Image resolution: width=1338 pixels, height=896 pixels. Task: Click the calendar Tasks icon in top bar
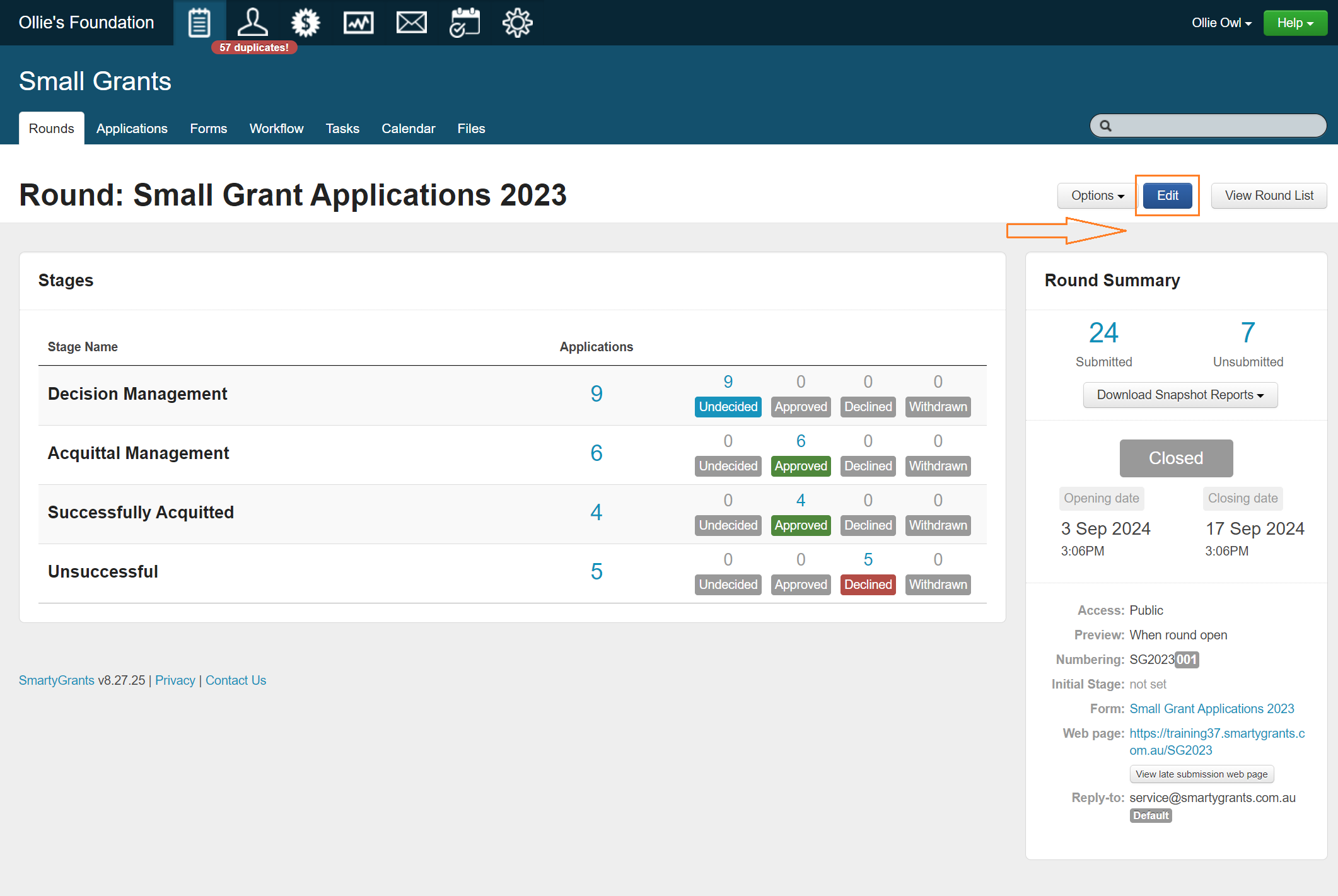coord(464,23)
